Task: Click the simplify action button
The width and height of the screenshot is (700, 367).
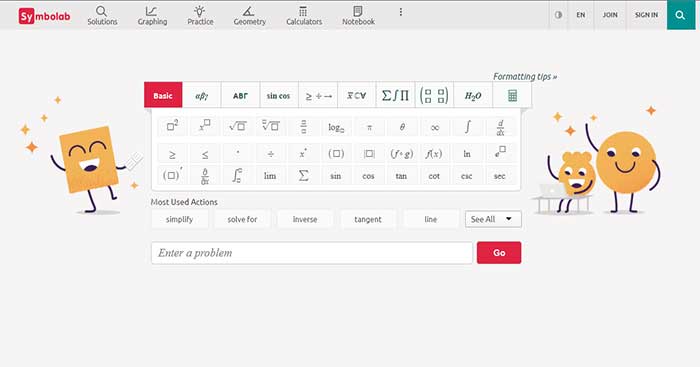Action: (179, 219)
